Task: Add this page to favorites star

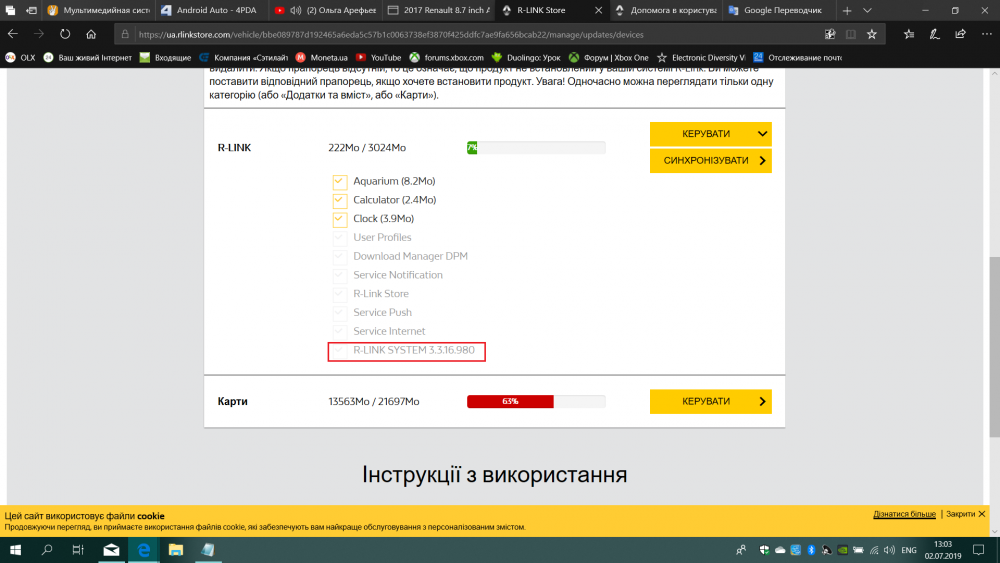Action: 872,34
